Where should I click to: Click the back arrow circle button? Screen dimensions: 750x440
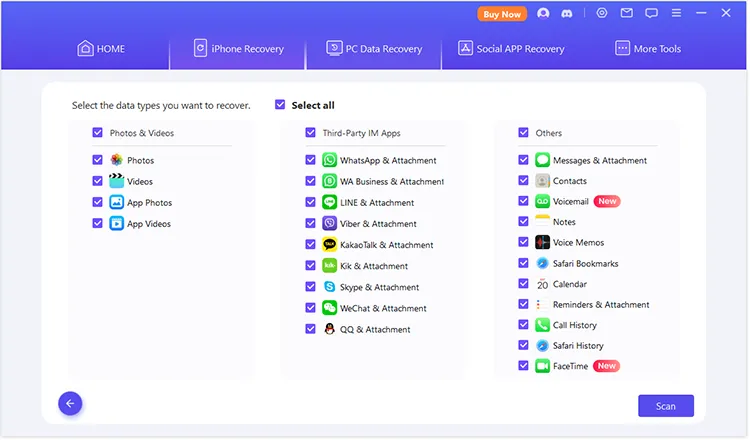pyautogui.click(x=70, y=403)
